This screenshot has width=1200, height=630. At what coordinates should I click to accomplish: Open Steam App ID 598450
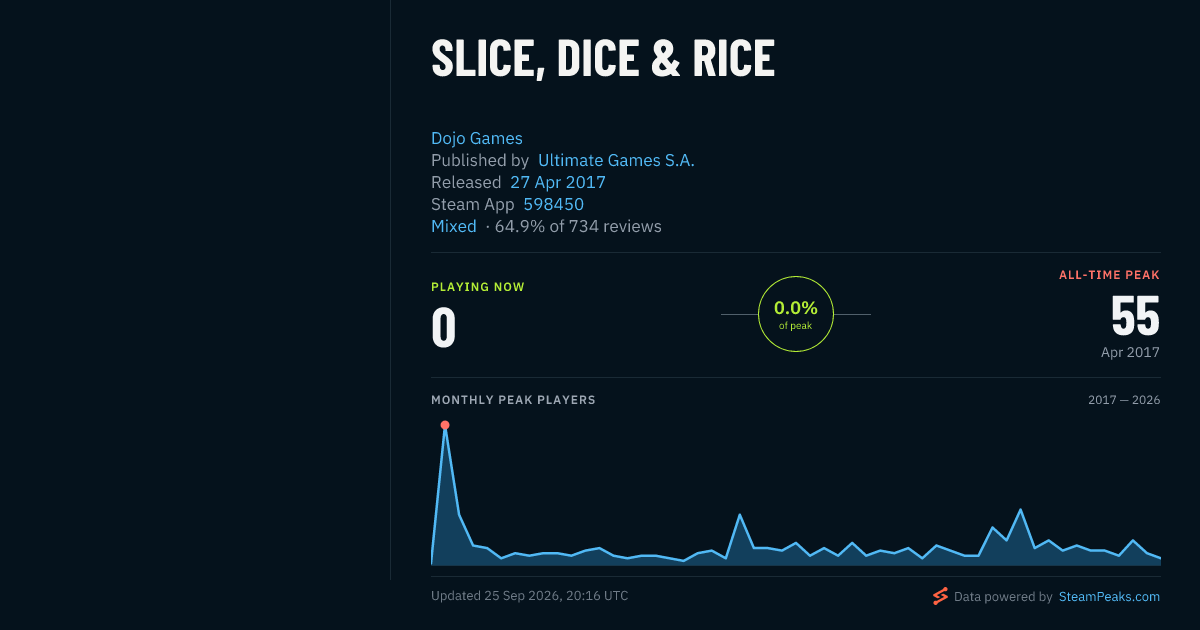554,205
